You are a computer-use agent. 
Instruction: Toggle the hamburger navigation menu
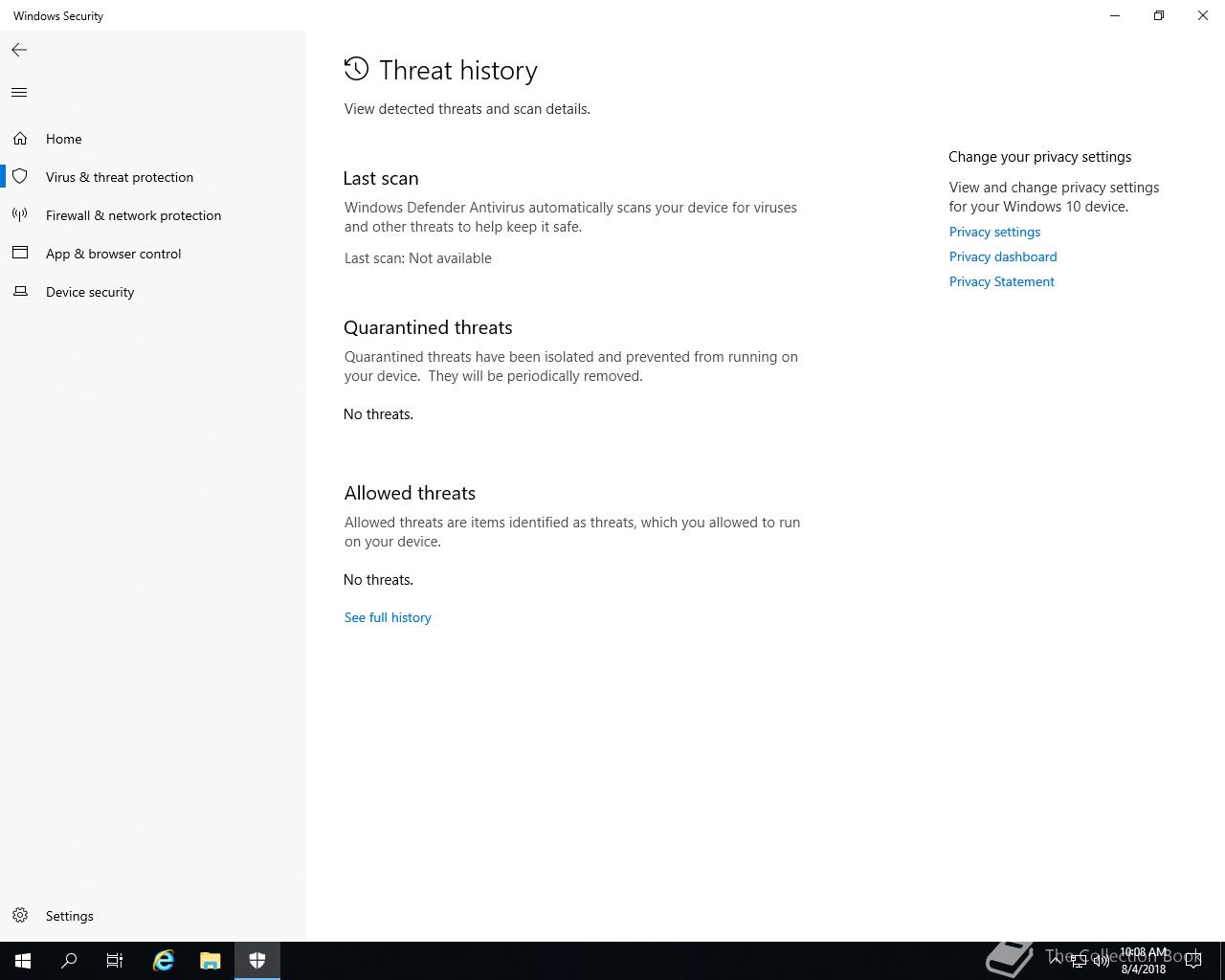point(19,93)
